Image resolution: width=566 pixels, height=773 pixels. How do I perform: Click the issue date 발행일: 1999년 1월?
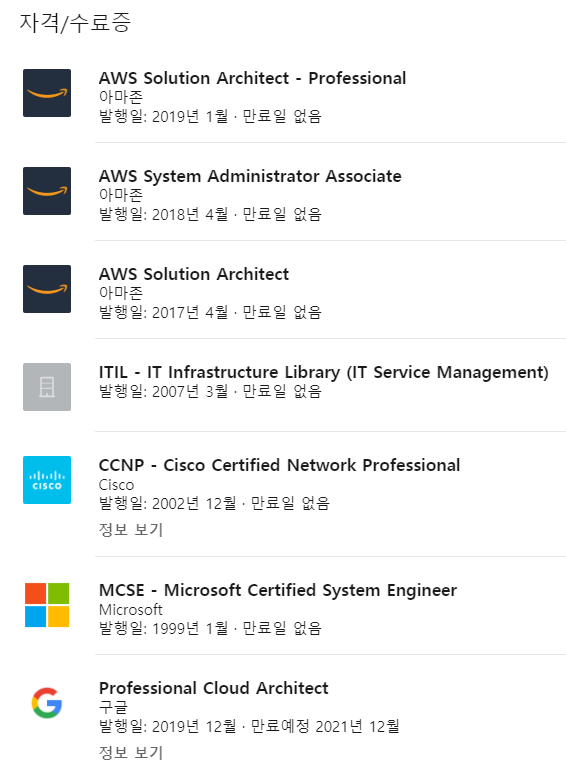click(x=164, y=628)
